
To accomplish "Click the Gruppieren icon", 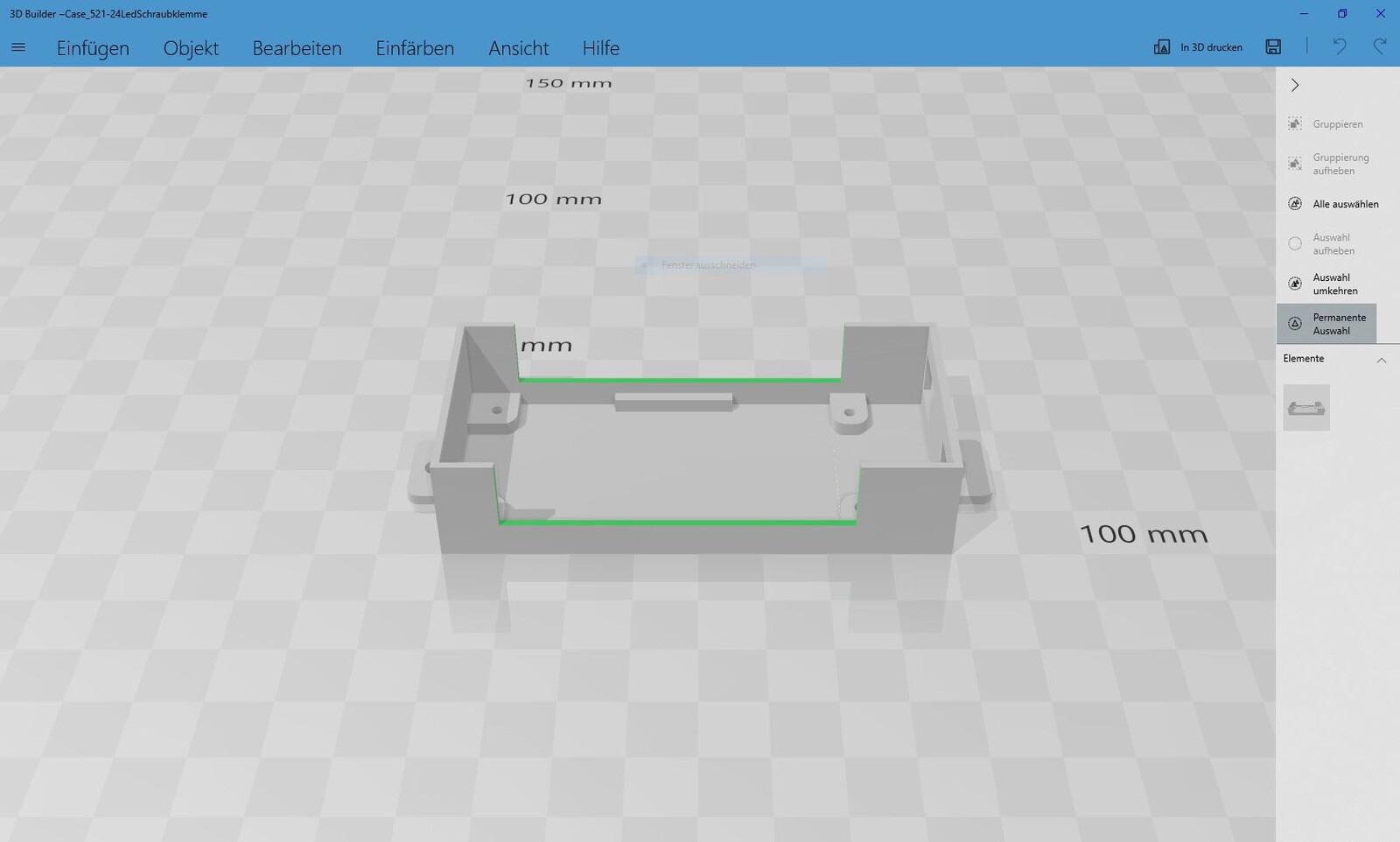I will pos(1295,124).
